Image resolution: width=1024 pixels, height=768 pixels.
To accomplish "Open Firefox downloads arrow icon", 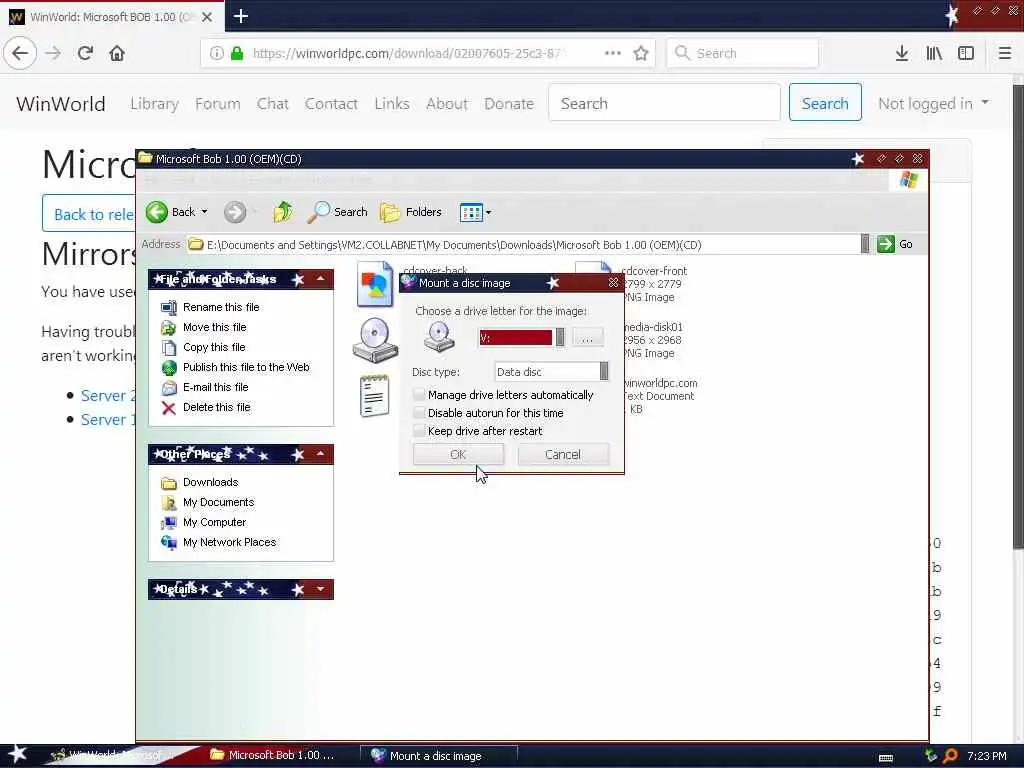I will point(902,53).
